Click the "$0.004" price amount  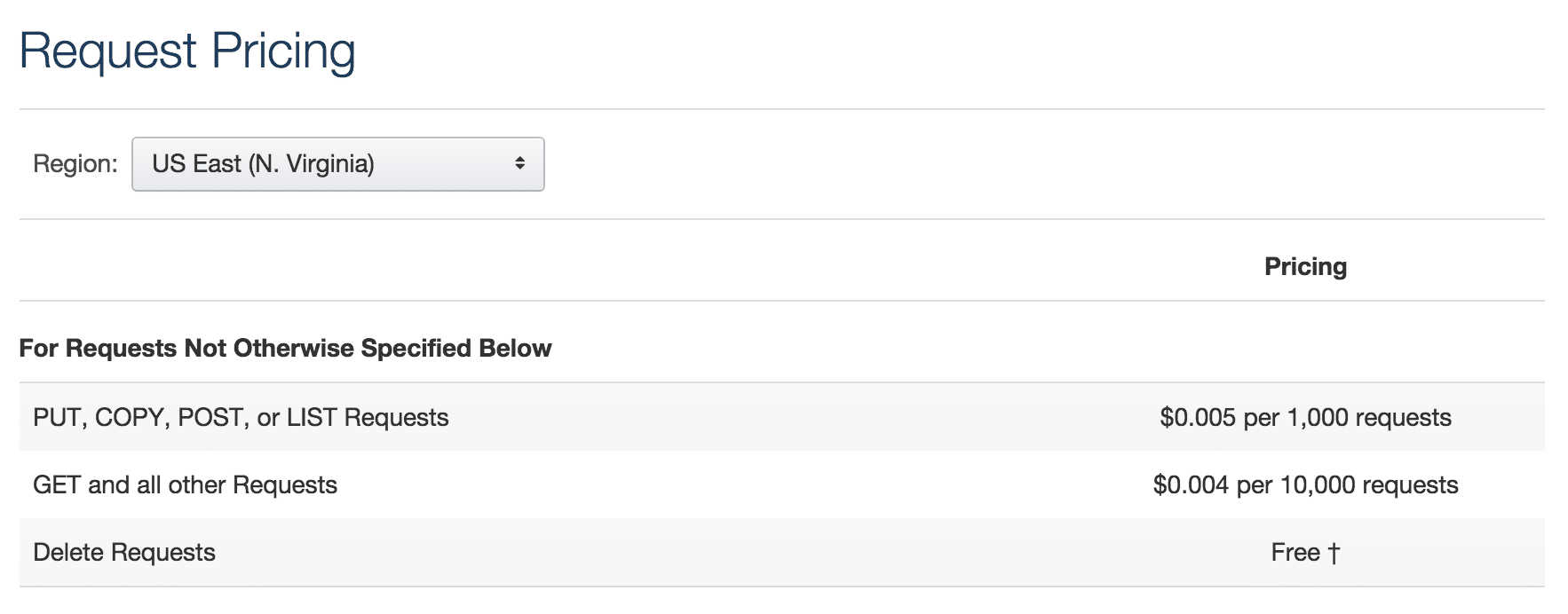coord(1191,485)
